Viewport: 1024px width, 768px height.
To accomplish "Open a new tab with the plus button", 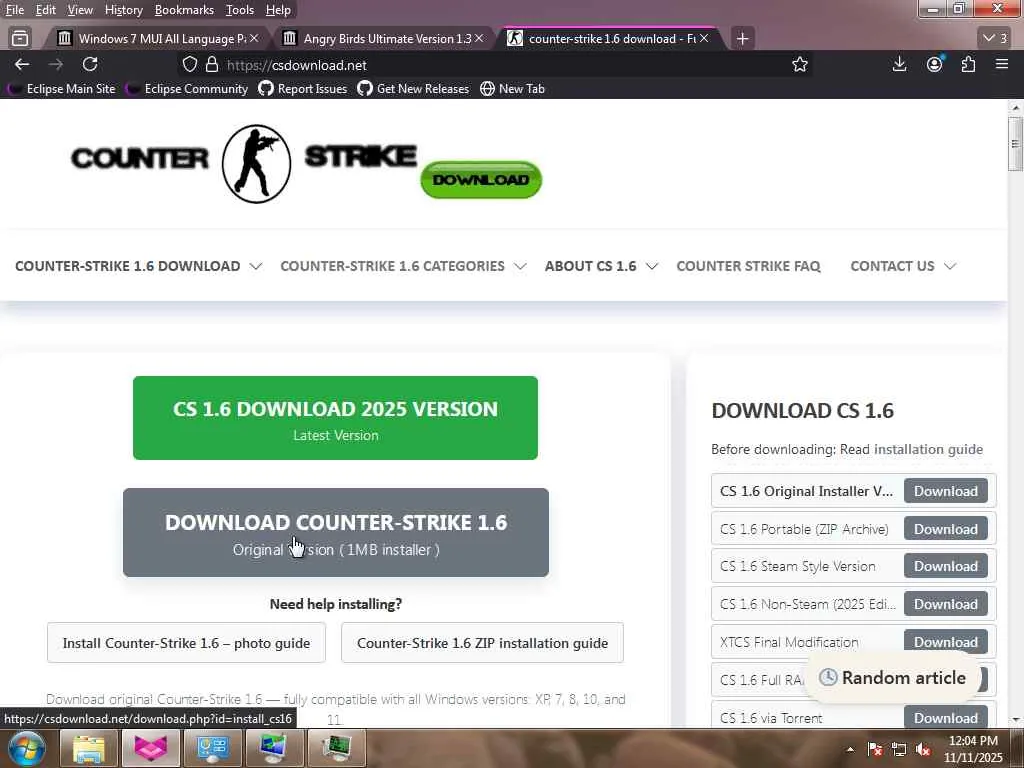I will [742, 39].
